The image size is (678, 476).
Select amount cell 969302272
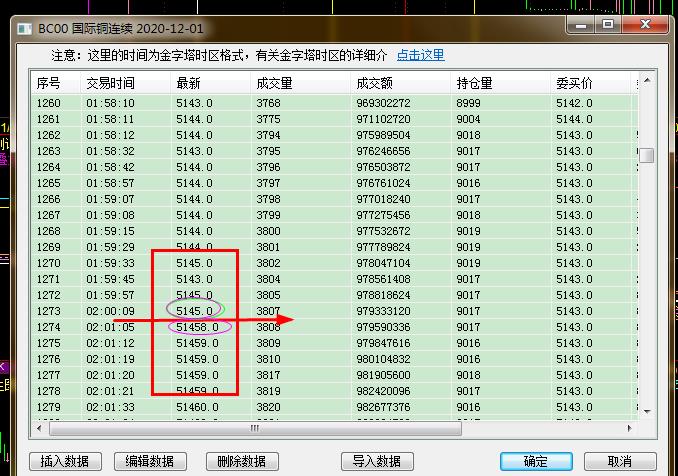click(x=383, y=103)
